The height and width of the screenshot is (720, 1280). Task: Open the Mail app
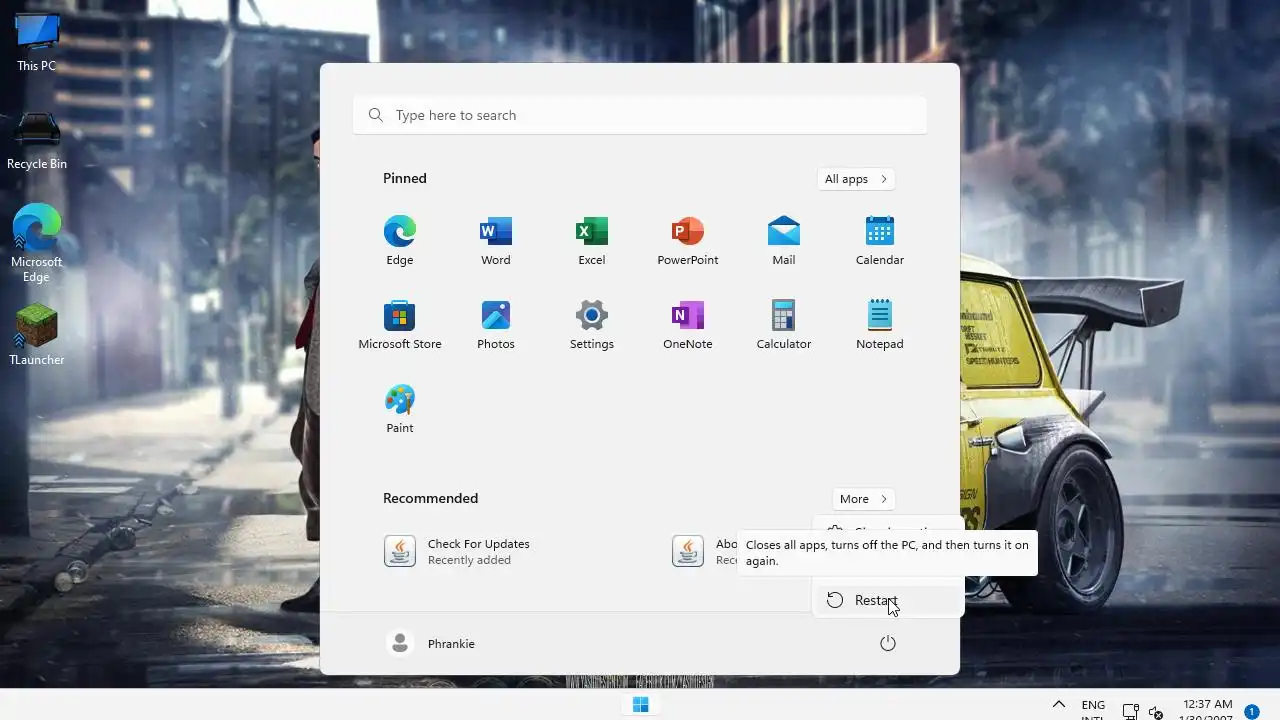784,241
